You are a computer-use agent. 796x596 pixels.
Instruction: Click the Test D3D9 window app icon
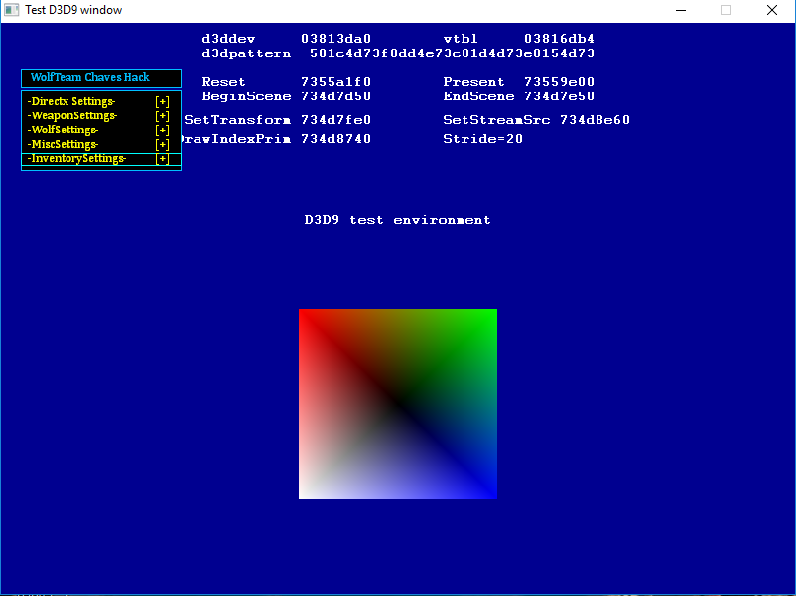pos(12,10)
